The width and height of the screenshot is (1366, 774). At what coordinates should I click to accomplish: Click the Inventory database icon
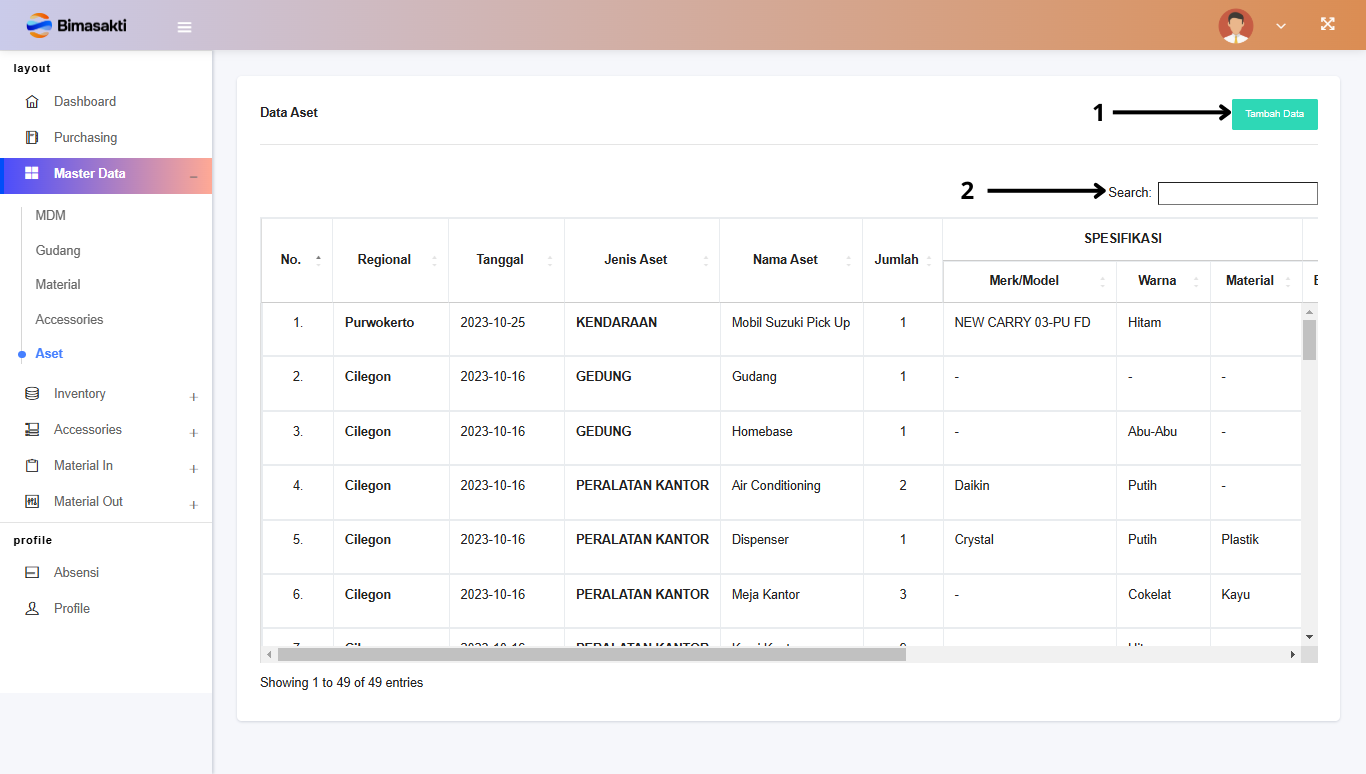pyautogui.click(x=32, y=394)
